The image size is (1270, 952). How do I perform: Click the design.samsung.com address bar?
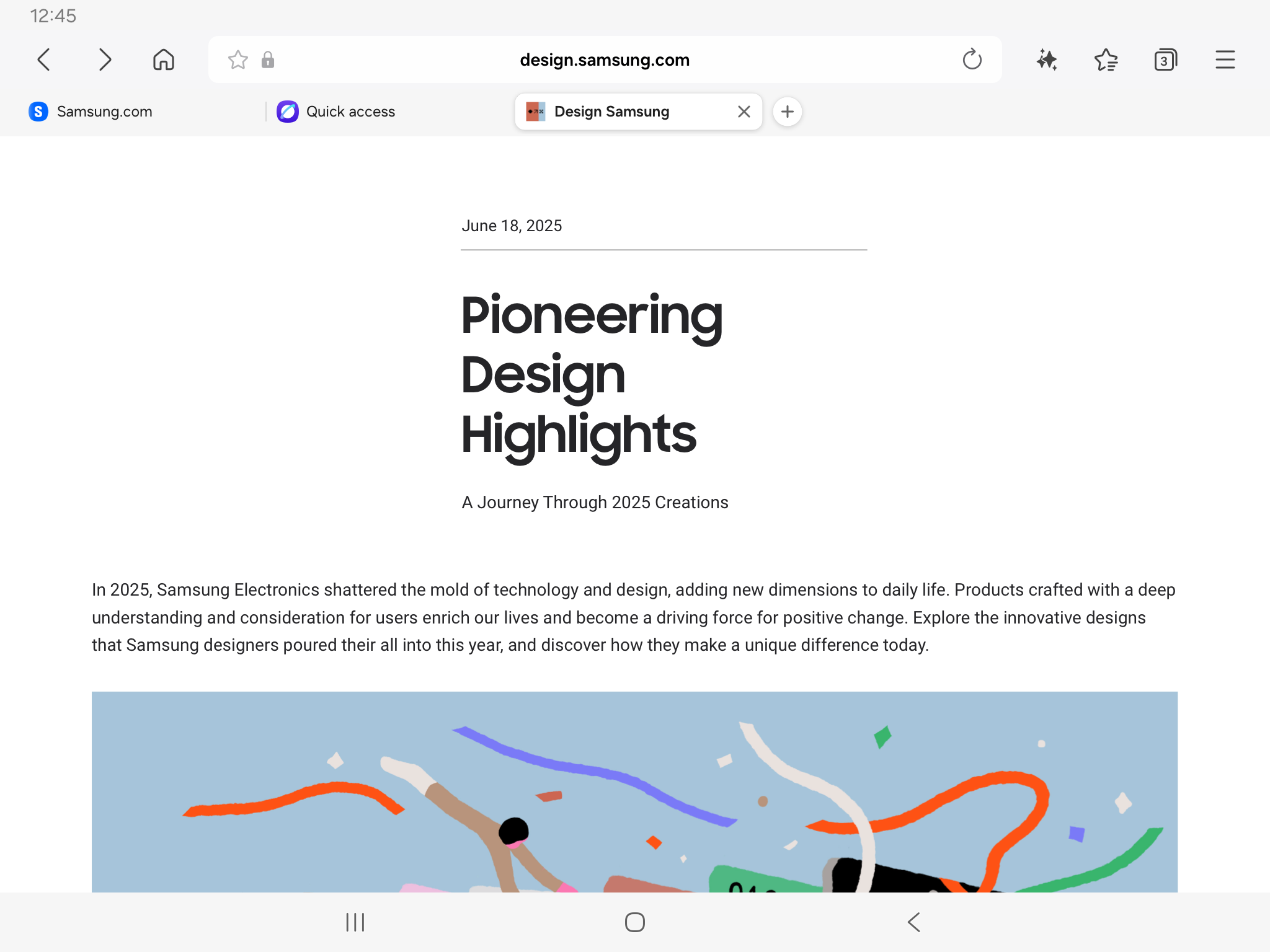[x=605, y=60]
